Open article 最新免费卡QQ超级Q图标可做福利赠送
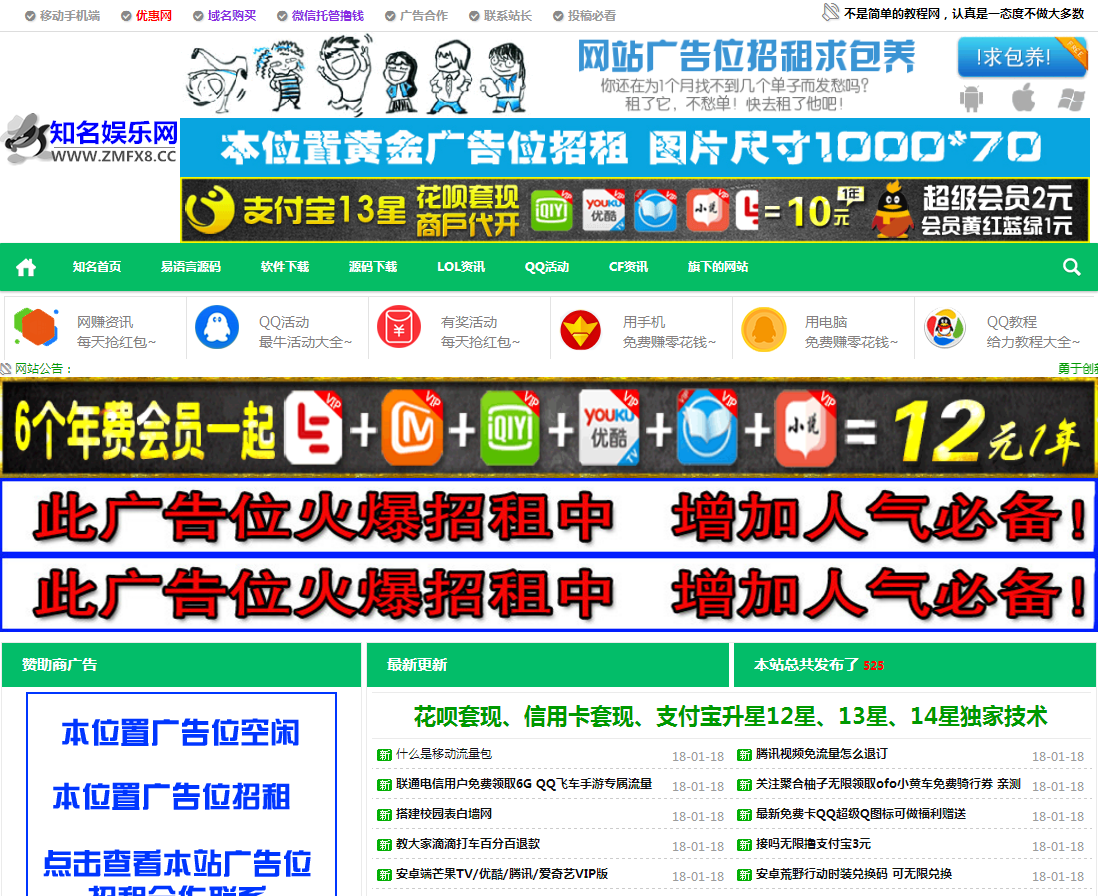The height and width of the screenshot is (896, 1098). pyautogui.click(x=861, y=814)
